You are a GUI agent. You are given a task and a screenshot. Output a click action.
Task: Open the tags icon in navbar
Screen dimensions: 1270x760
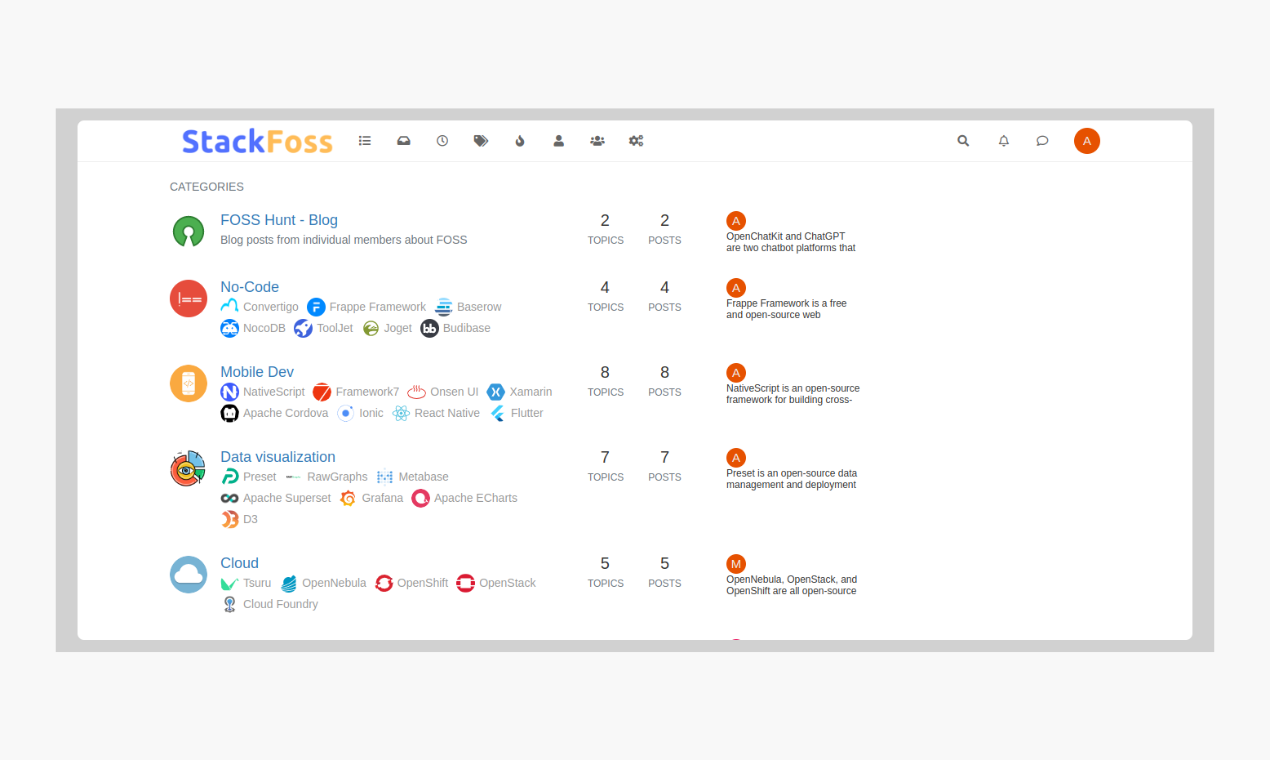(481, 141)
